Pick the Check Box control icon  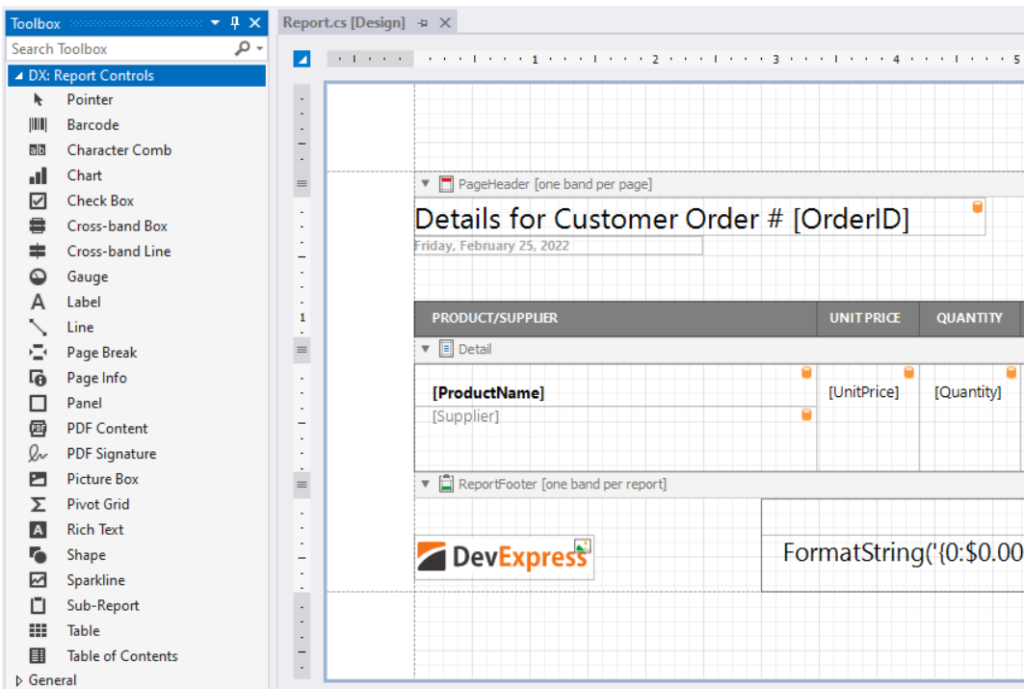click(38, 200)
